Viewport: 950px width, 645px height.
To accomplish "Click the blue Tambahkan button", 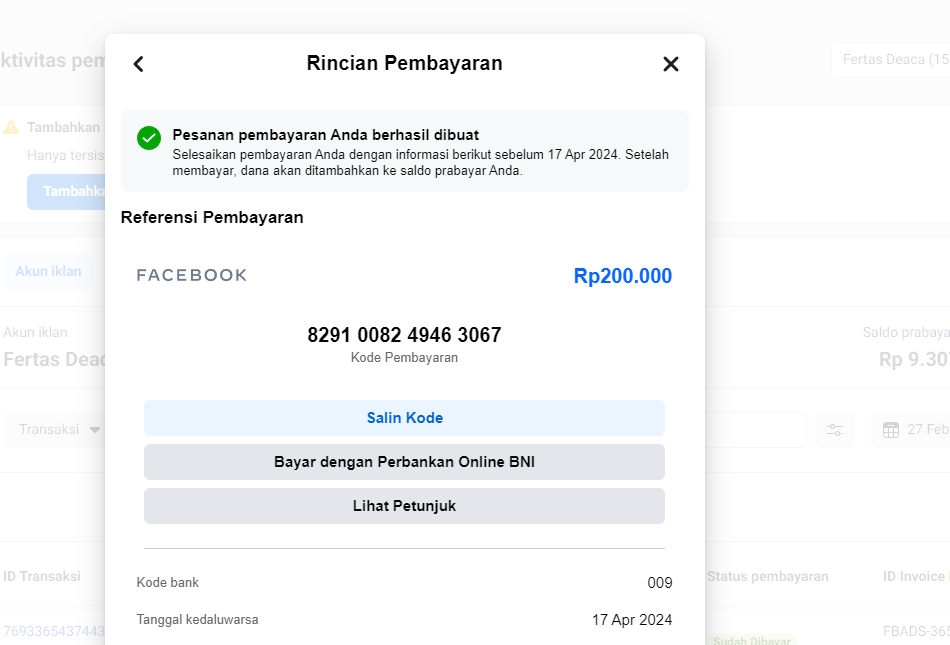I will (67, 191).
